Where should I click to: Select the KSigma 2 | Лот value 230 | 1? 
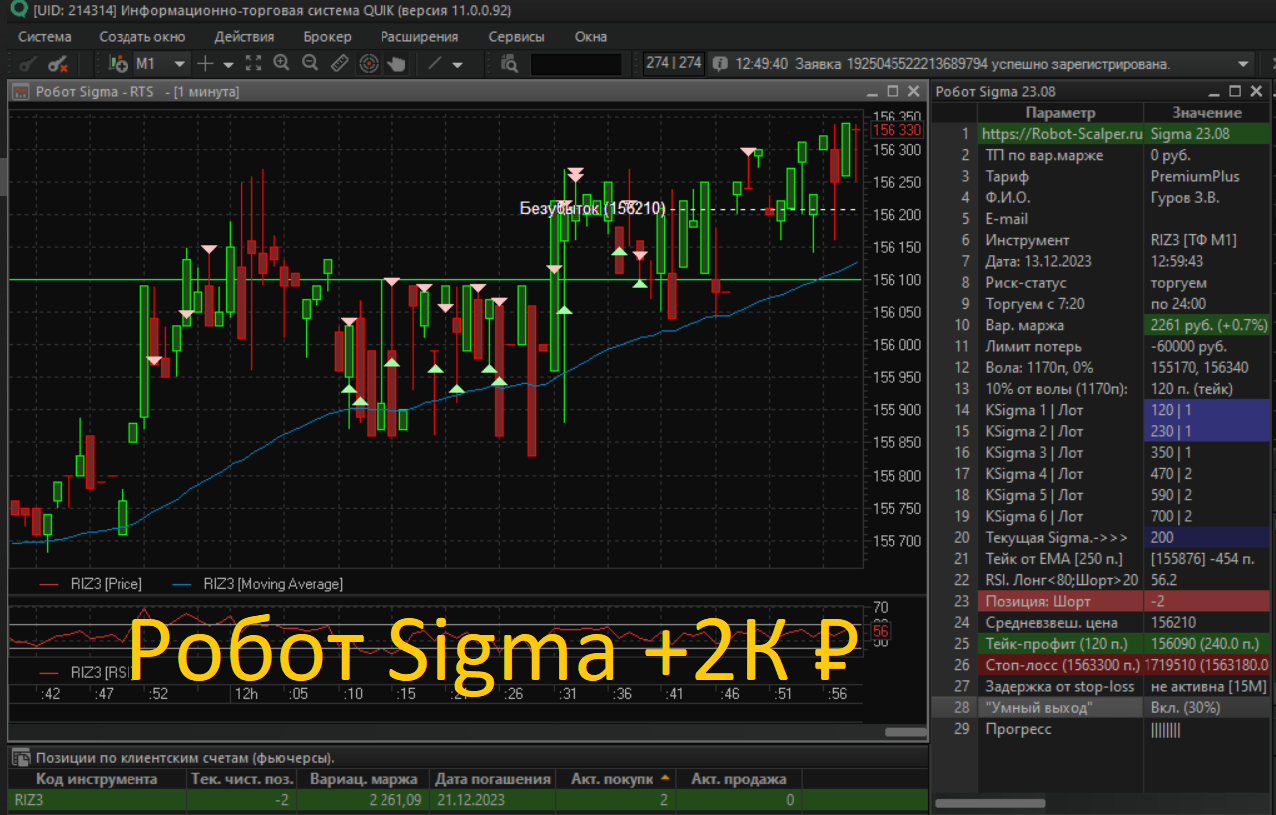[x=1207, y=431]
